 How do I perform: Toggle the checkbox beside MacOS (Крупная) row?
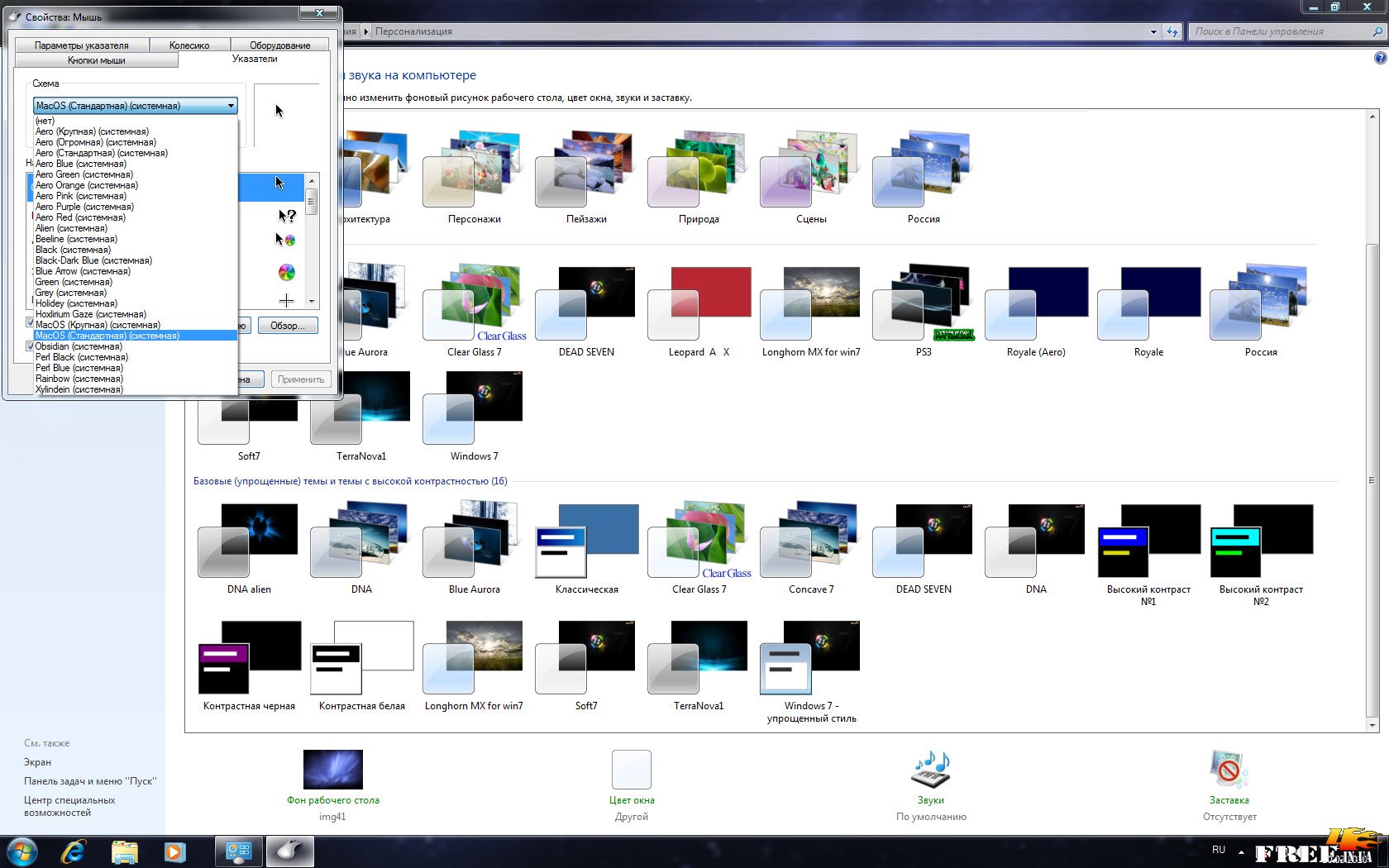click(31, 324)
